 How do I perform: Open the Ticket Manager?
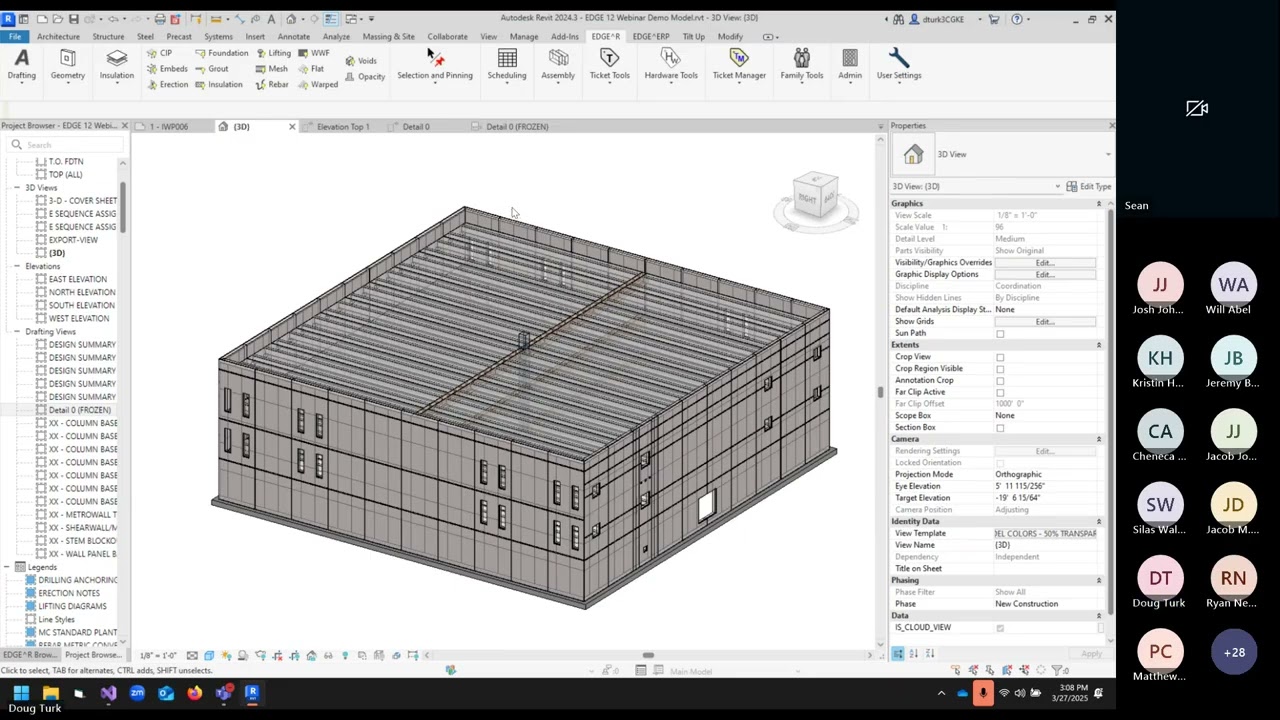tap(739, 65)
